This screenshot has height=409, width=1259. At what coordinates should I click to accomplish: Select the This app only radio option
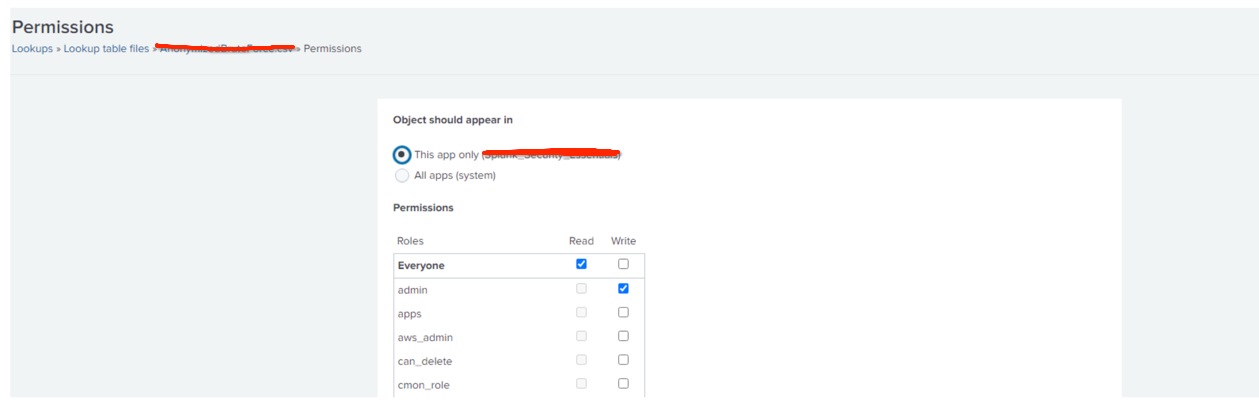click(402, 155)
